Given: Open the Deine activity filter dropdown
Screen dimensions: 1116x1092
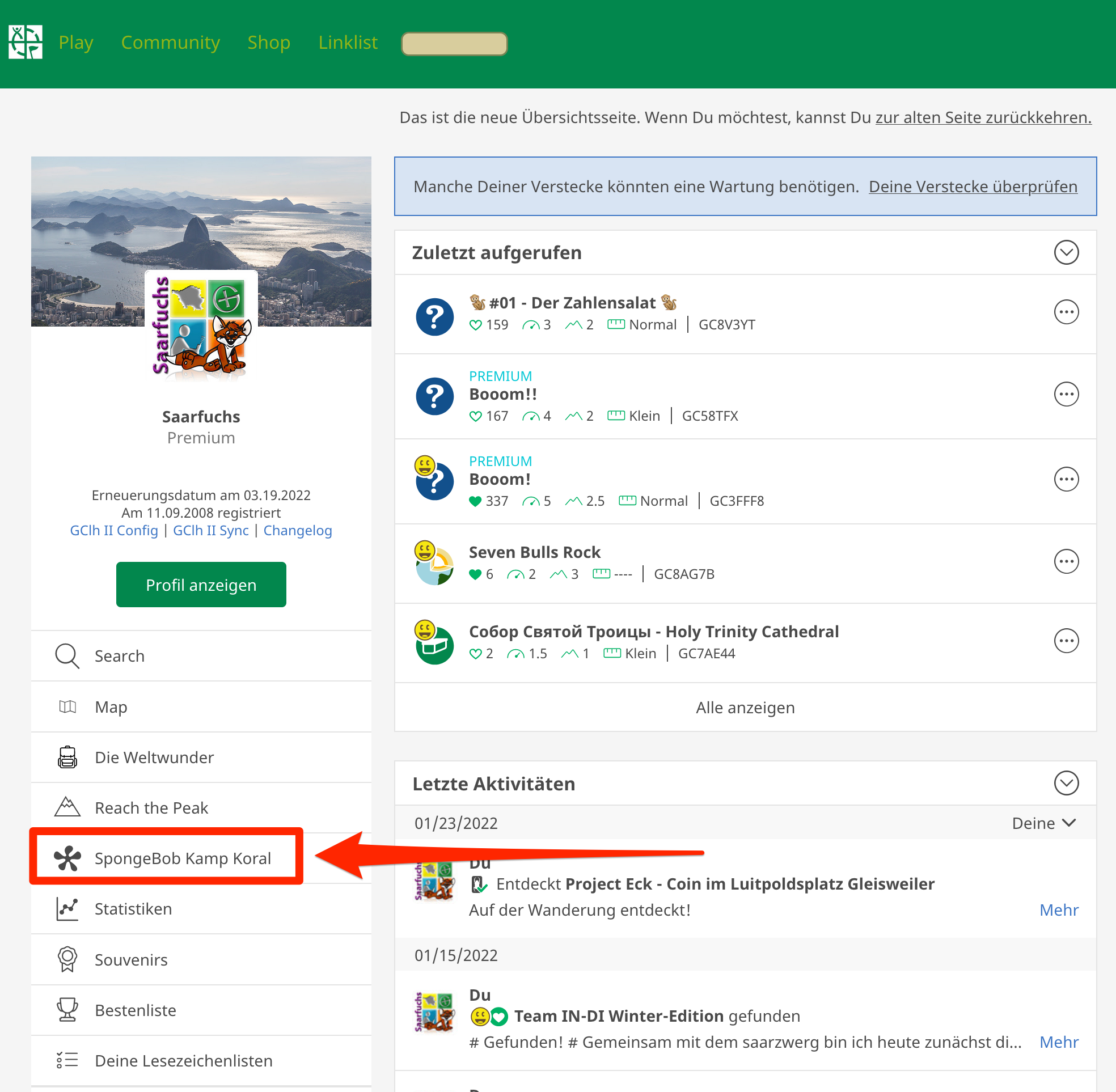Looking at the screenshot, I should coord(1043,823).
